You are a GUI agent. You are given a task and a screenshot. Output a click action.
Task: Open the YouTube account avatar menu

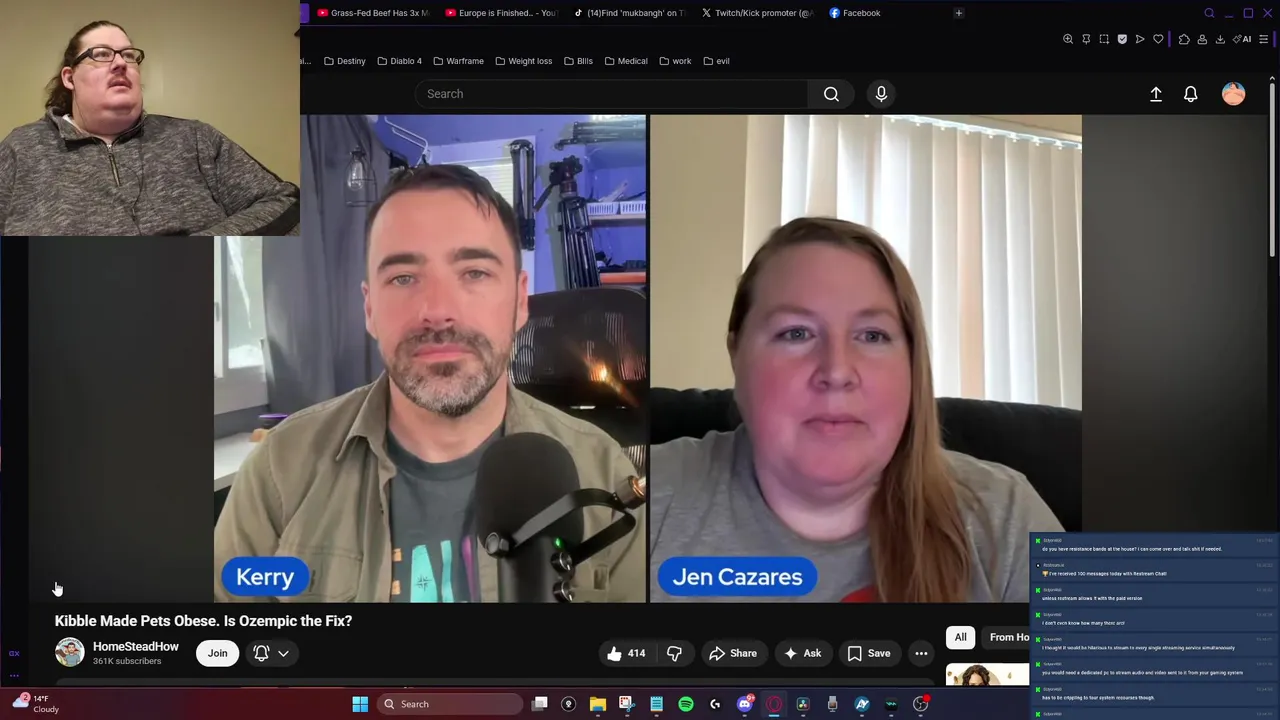(1234, 94)
